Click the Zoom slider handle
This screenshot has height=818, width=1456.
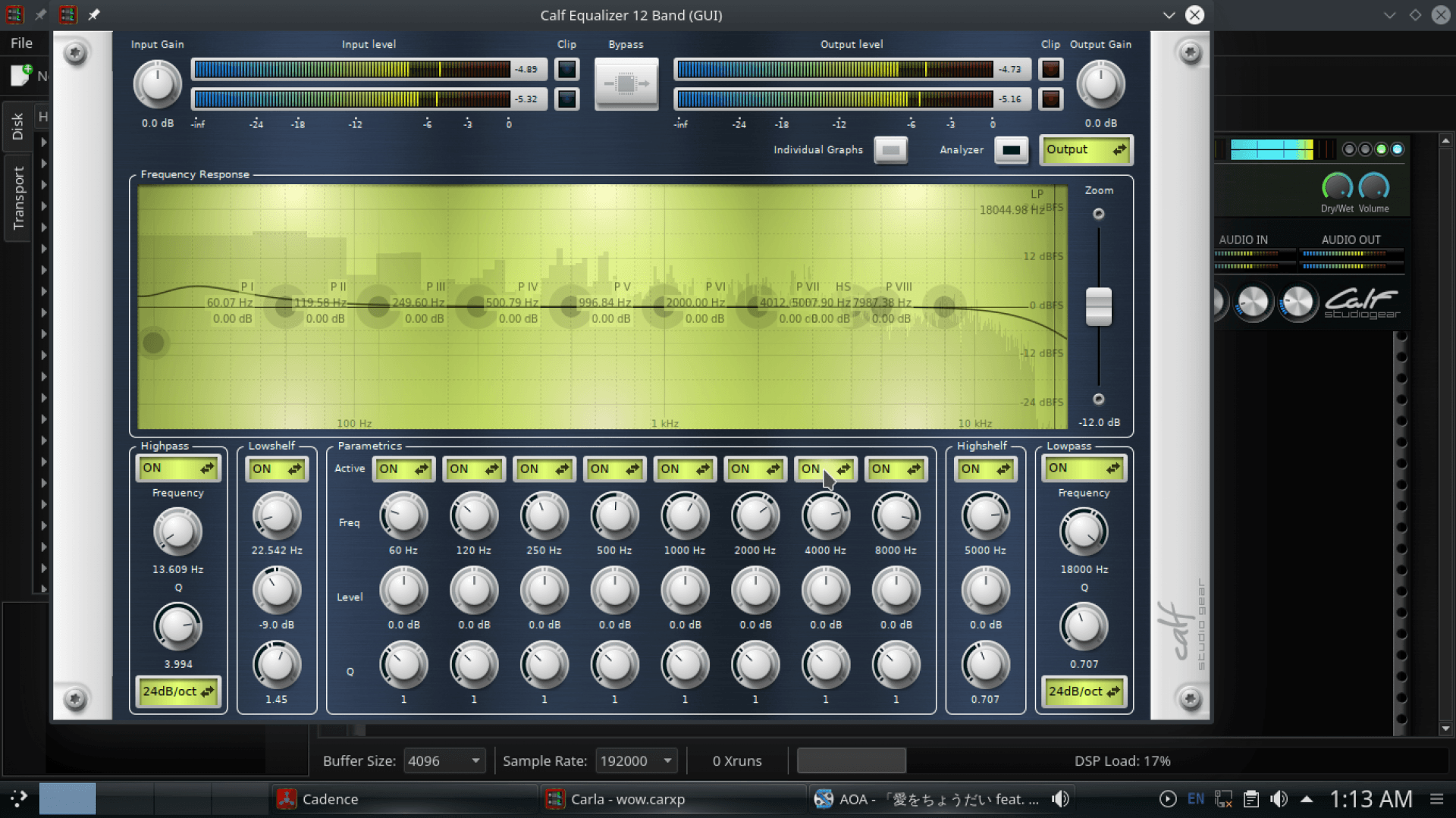point(1098,306)
